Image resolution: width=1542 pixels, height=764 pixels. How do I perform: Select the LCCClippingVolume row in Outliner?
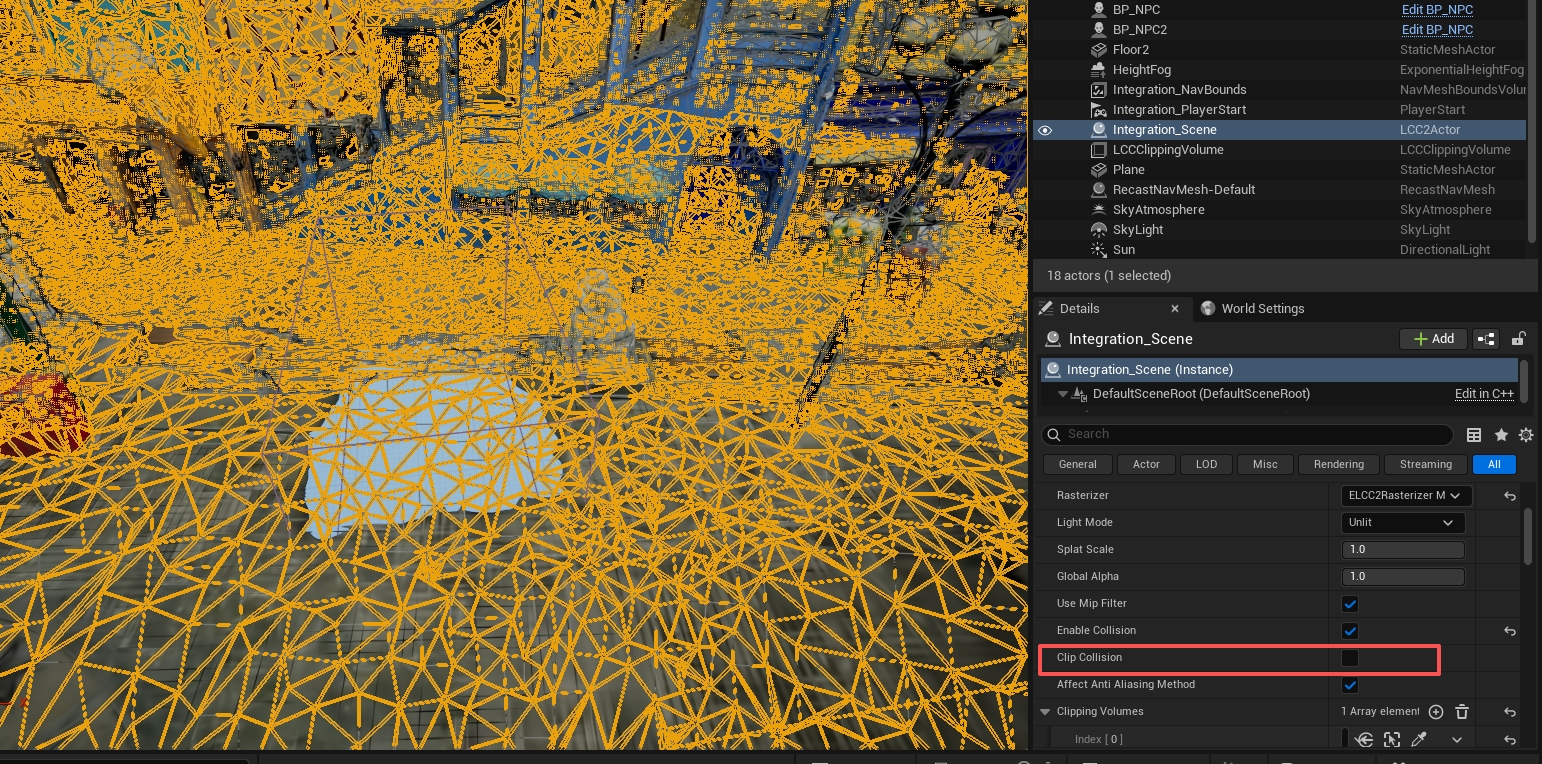[1279, 150]
